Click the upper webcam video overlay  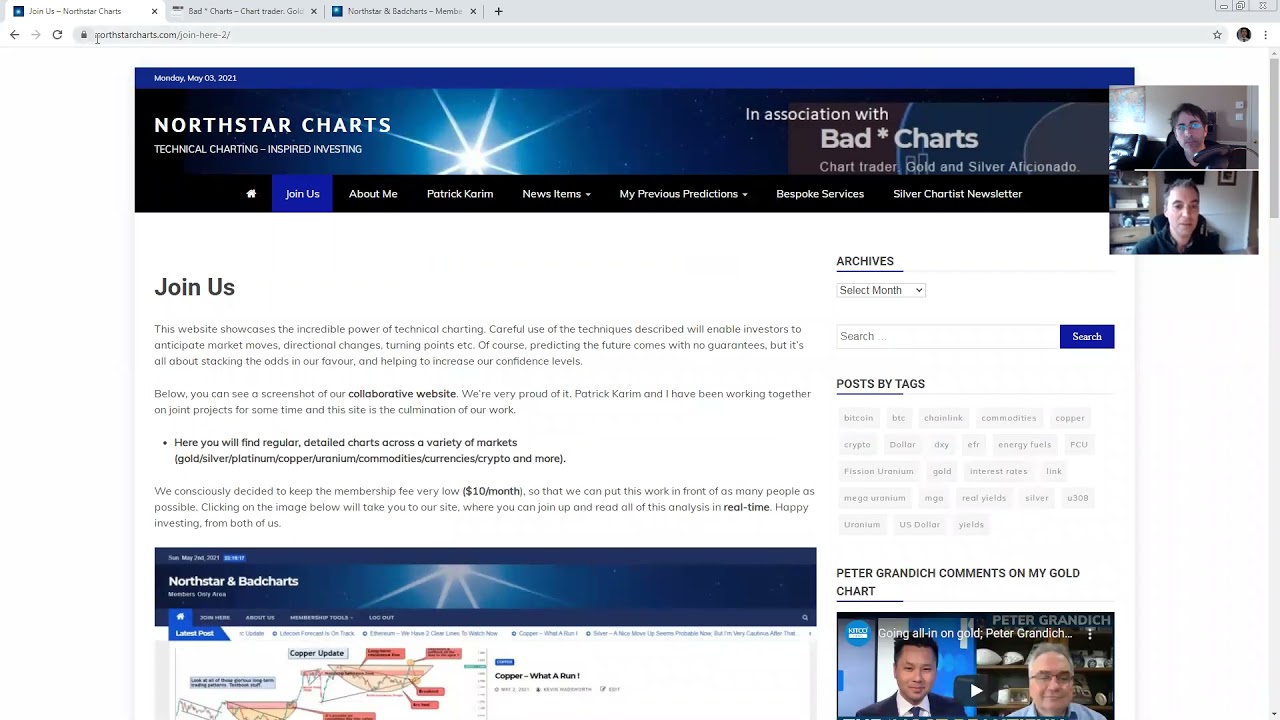coord(1184,128)
